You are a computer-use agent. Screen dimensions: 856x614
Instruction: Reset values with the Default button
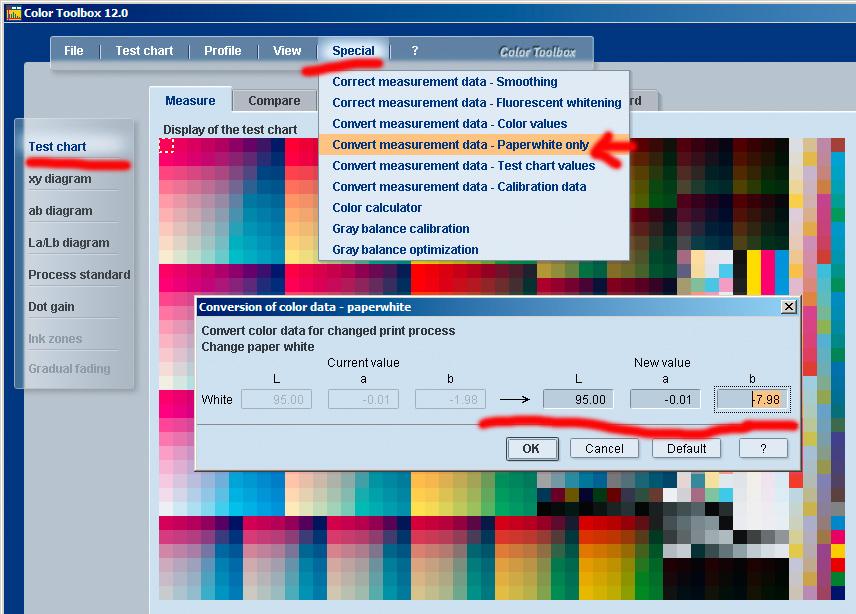click(687, 449)
